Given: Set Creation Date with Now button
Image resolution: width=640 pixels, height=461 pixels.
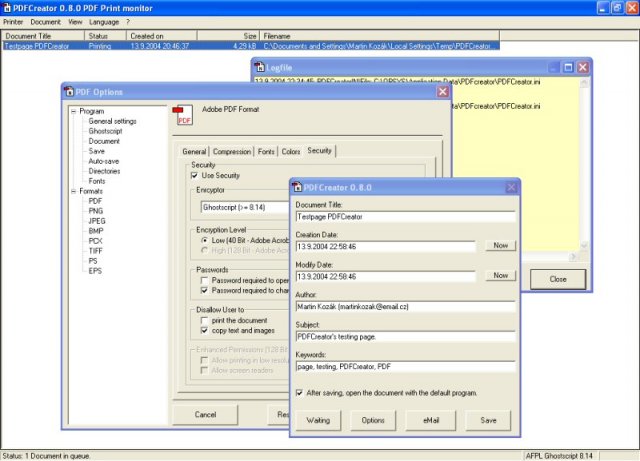Looking at the screenshot, I should click(x=501, y=245).
